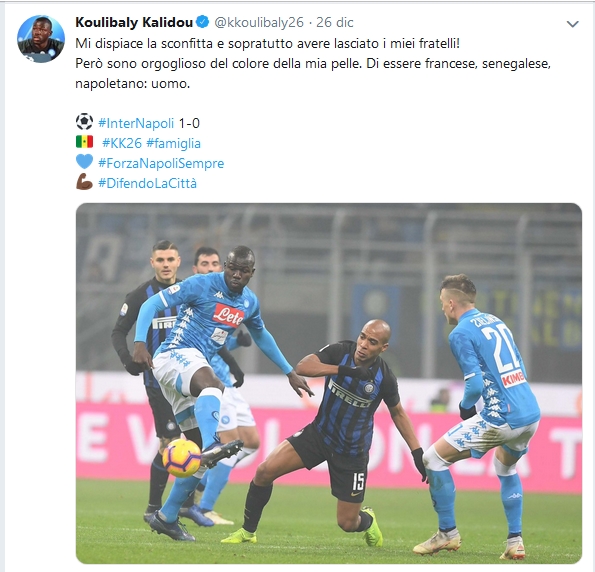Open the #KK26 hashtag
The image size is (595, 572).
122,143
